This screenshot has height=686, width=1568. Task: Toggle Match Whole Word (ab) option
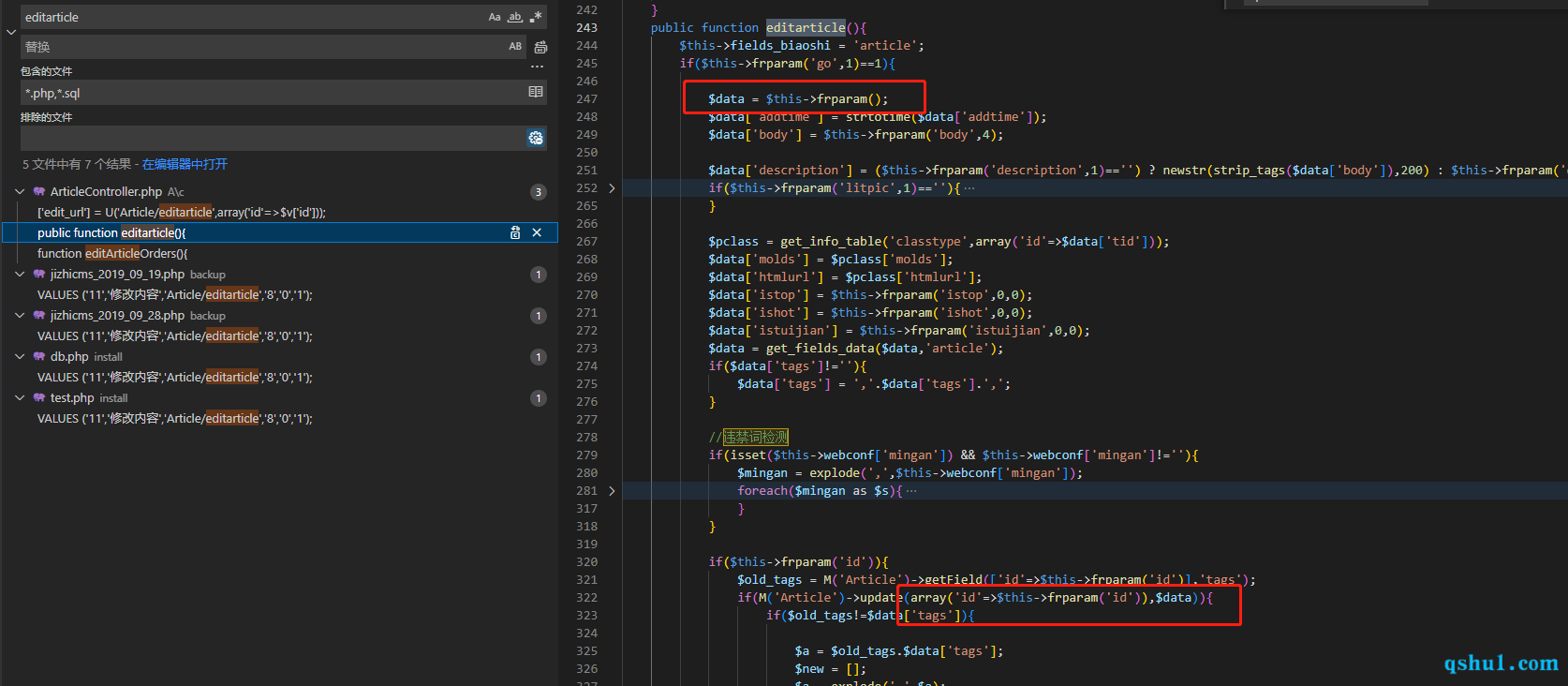[515, 17]
